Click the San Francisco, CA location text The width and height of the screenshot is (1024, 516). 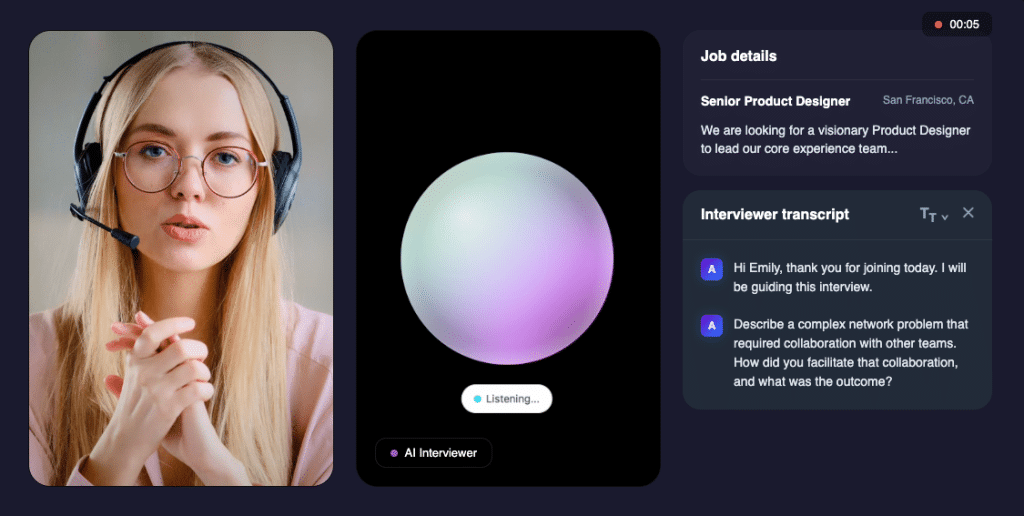pos(927,100)
